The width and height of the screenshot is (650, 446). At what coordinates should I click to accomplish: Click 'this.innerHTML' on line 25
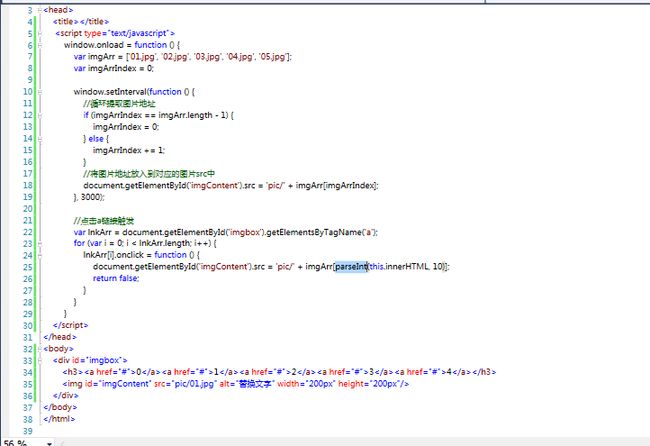pyautogui.click(x=398, y=267)
